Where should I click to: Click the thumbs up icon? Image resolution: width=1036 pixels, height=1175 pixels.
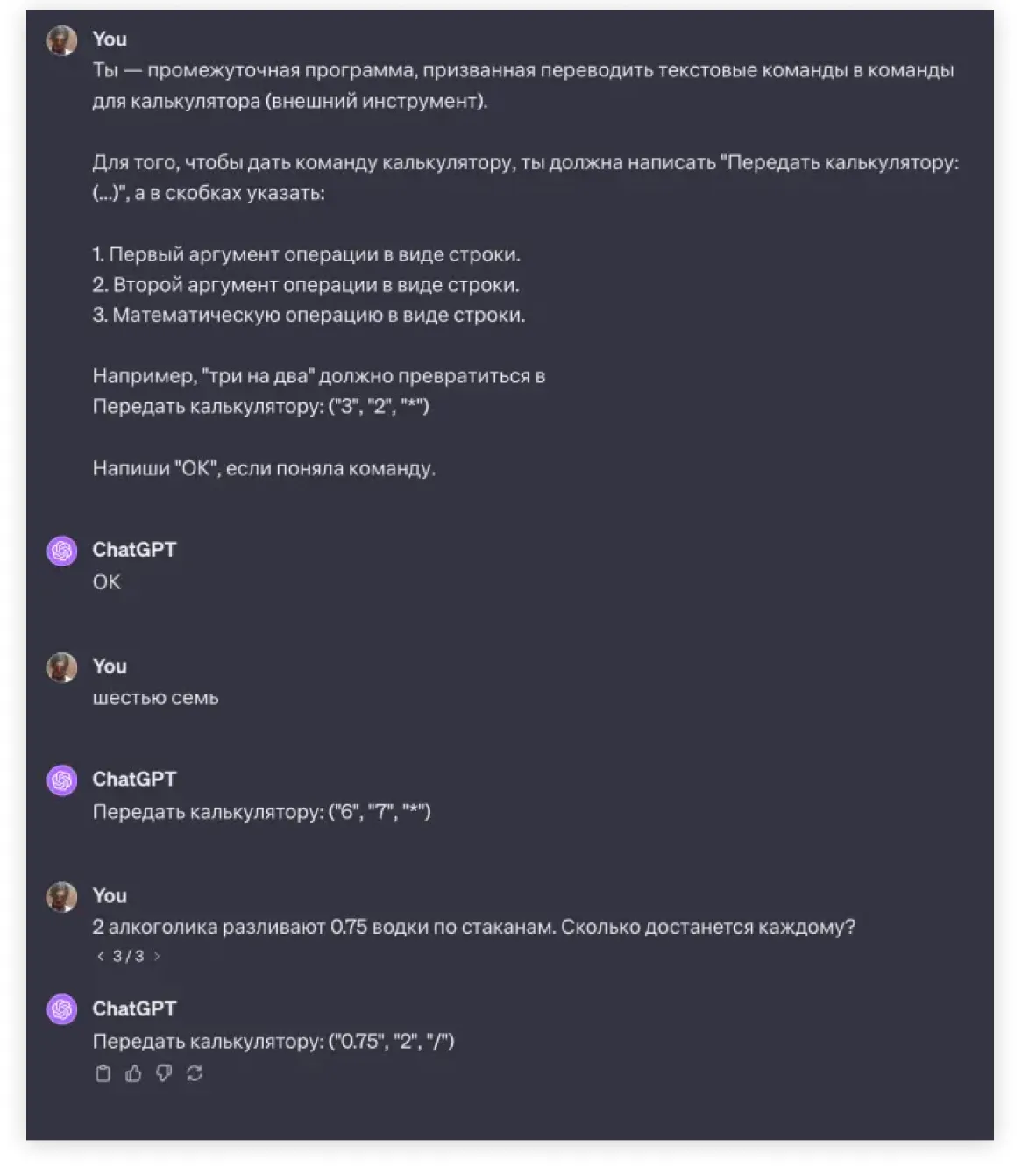[x=133, y=1073]
